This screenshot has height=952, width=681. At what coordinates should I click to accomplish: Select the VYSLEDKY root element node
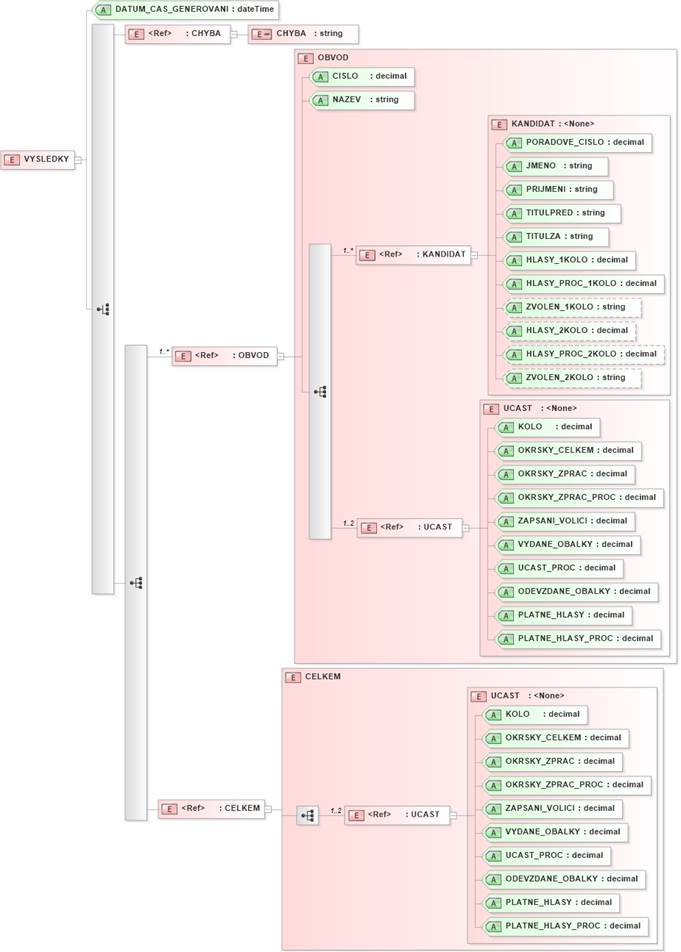tap(40, 159)
